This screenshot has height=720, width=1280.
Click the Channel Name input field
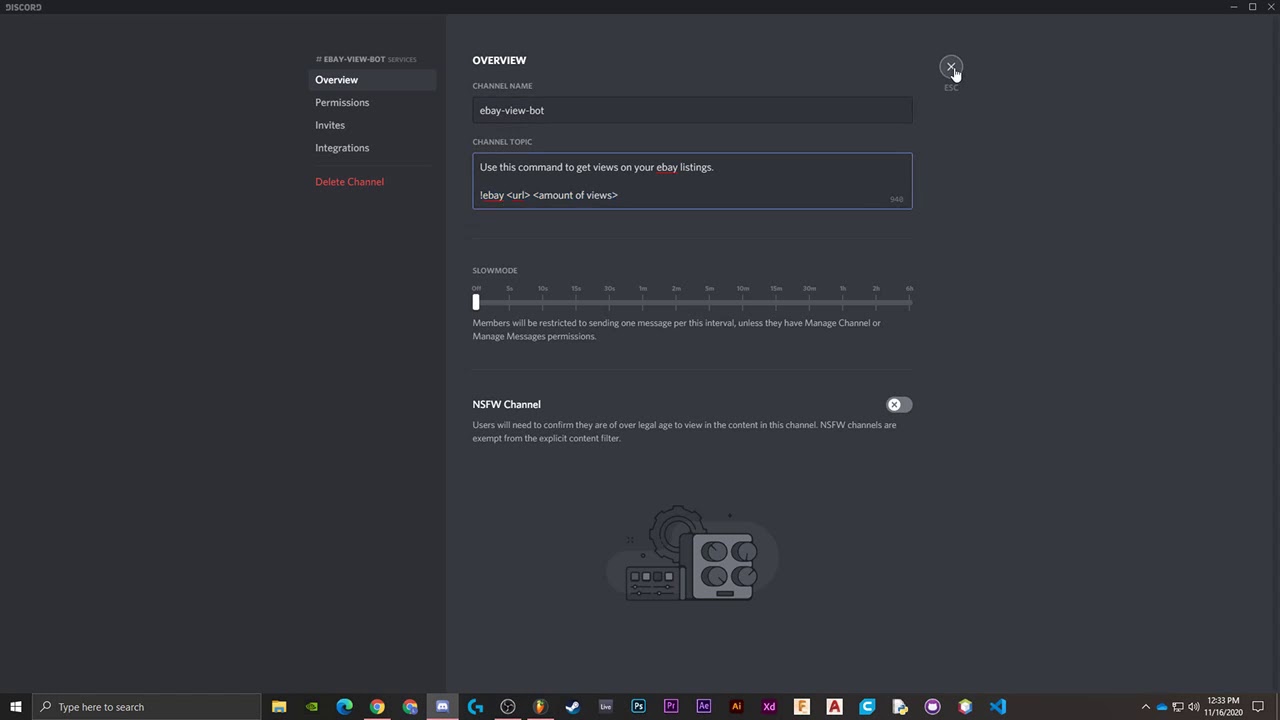tap(692, 110)
